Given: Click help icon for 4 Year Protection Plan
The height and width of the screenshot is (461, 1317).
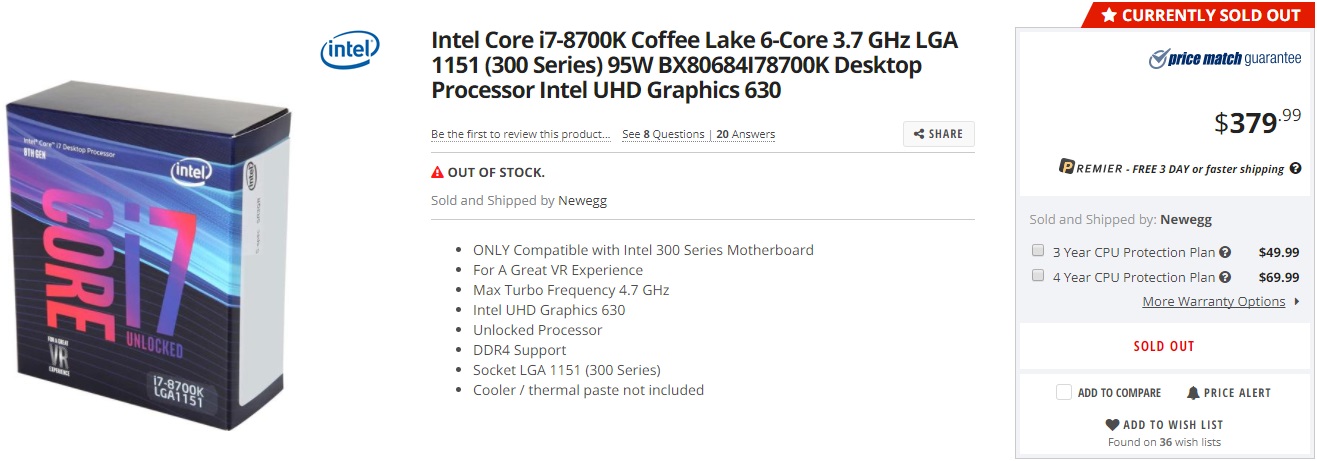Looking at the screenshot, I should [x=1225, y=278].
